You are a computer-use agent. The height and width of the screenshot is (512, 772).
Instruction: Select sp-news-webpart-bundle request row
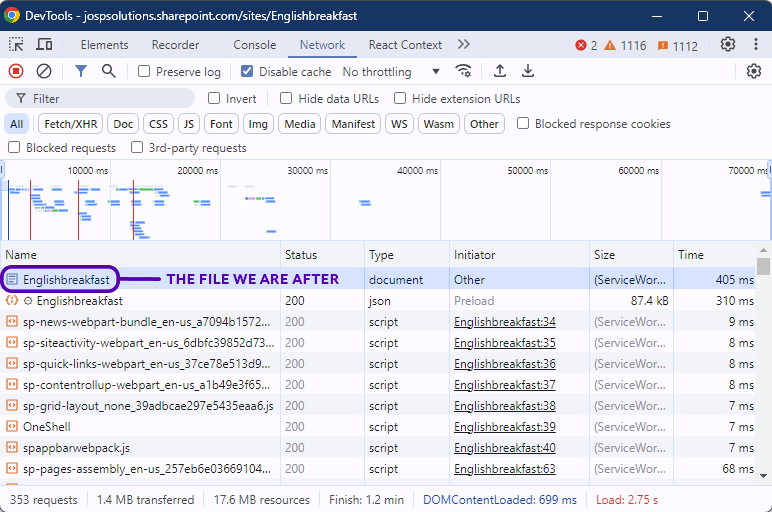(x=378, y=322)
